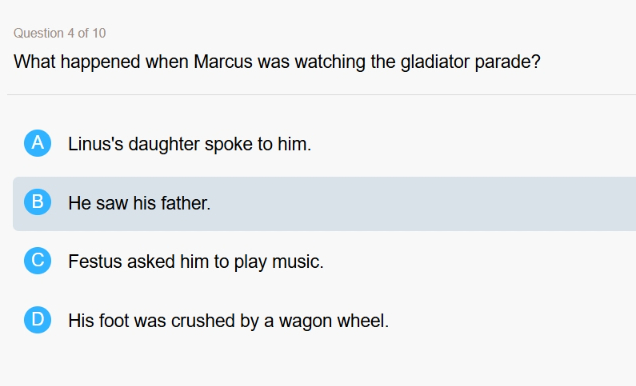Image resolution: width=636 pixels, height=386 pixels.
Task: Select the blue circle A icon
Action: click(37, 143)
